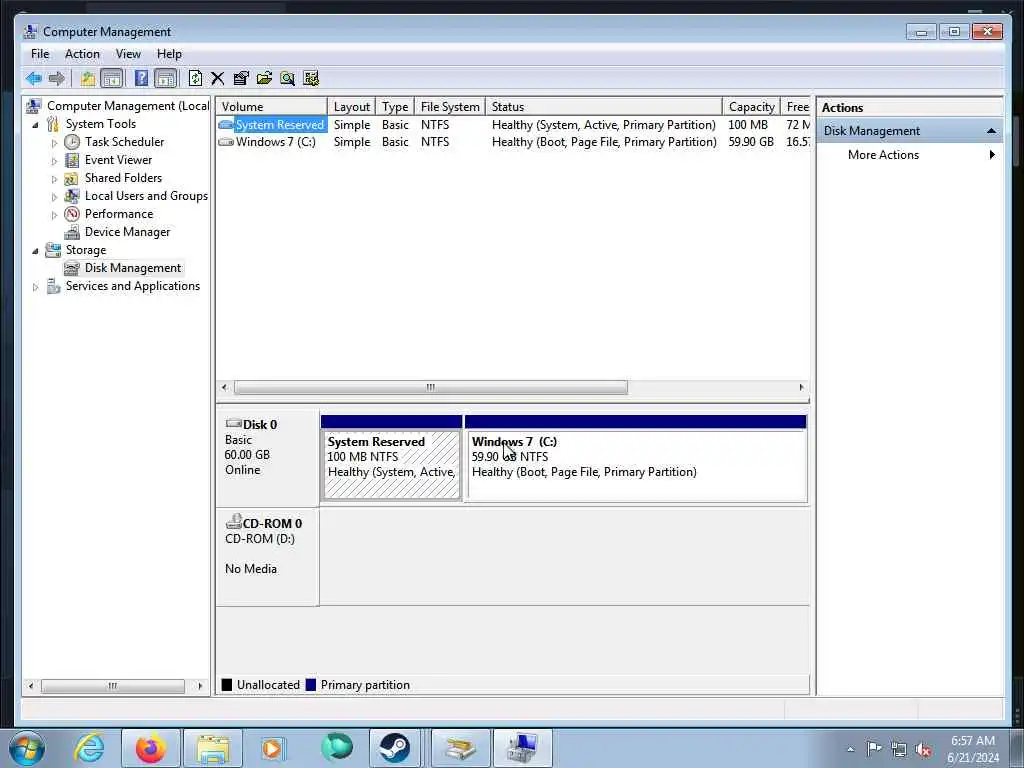The image size is (1024, 768).
Task: Click volume list scroll right arrow
Action: (801, 387)
